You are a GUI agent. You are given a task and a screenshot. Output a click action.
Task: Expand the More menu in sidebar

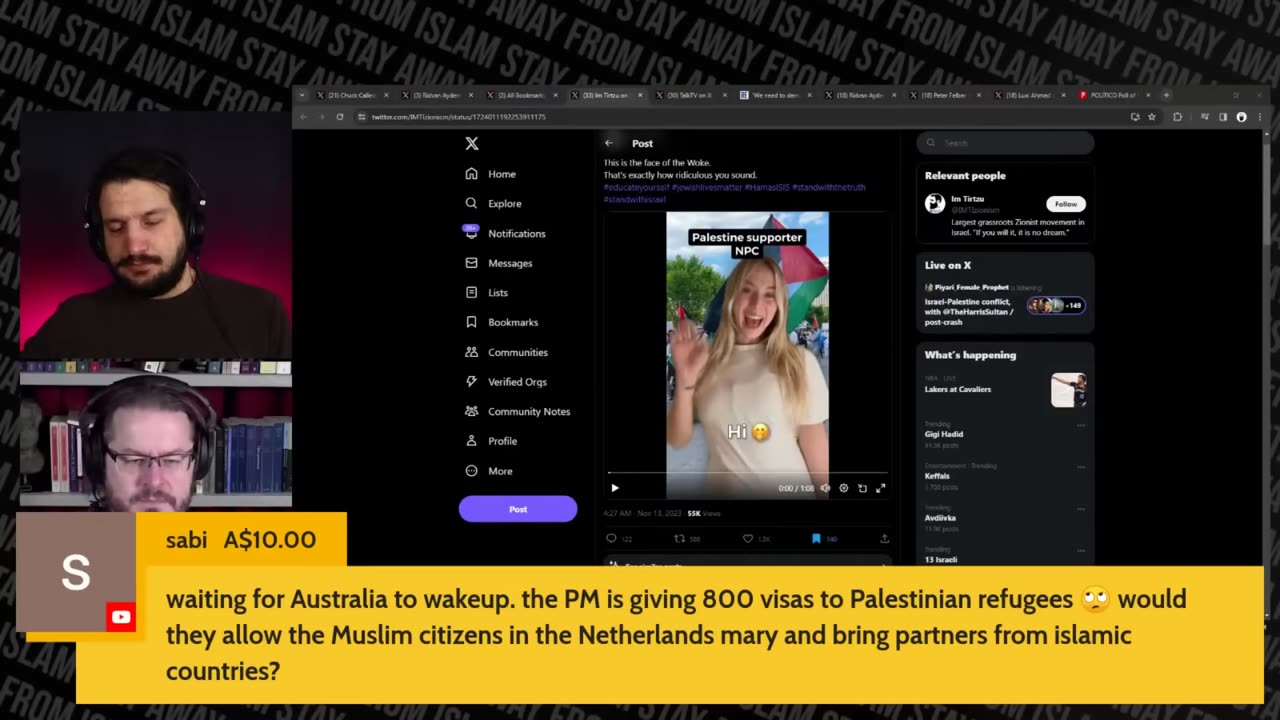(x=489, y=471)
